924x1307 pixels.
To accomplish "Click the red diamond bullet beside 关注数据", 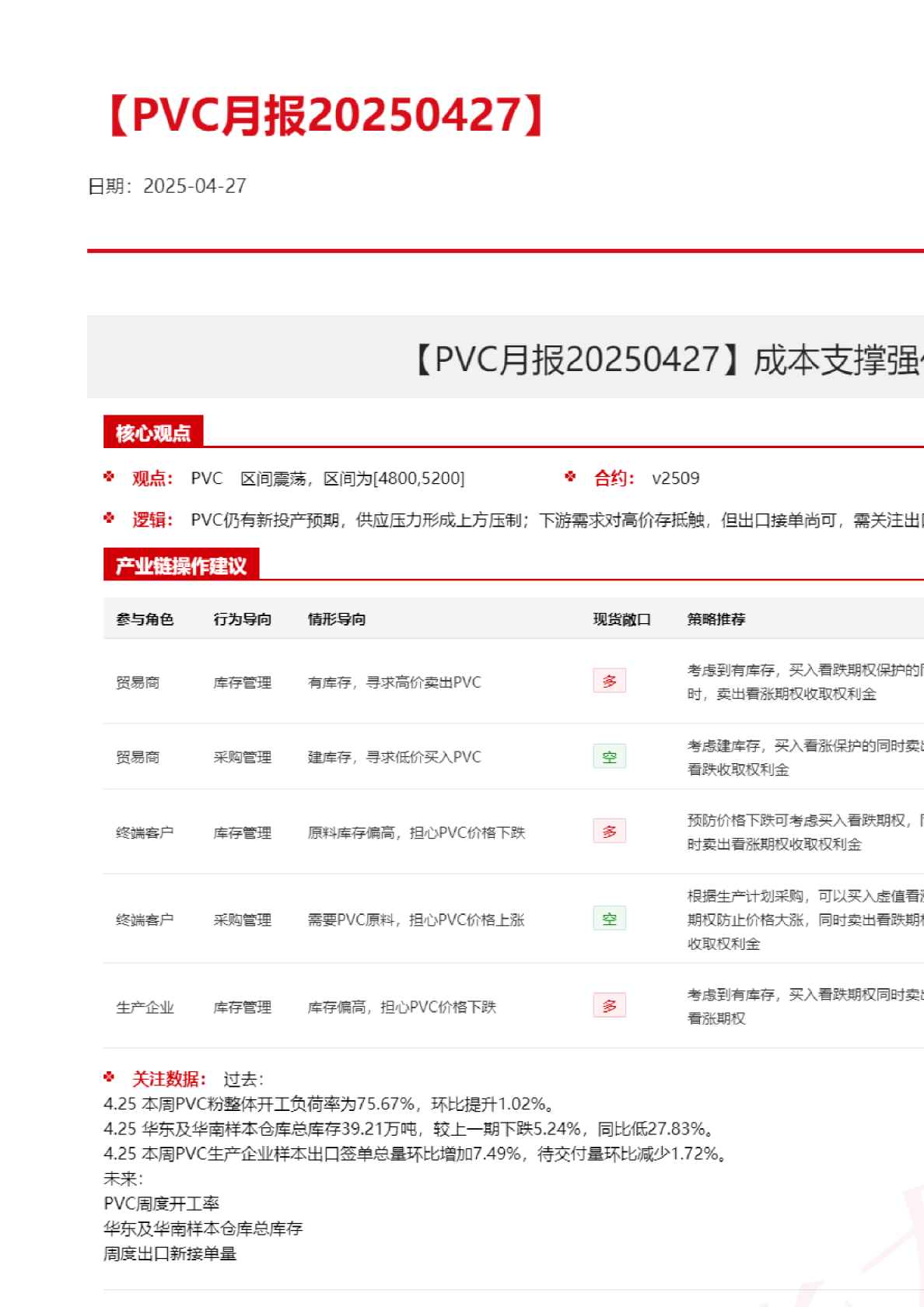I will click(x=109, y=1077).
